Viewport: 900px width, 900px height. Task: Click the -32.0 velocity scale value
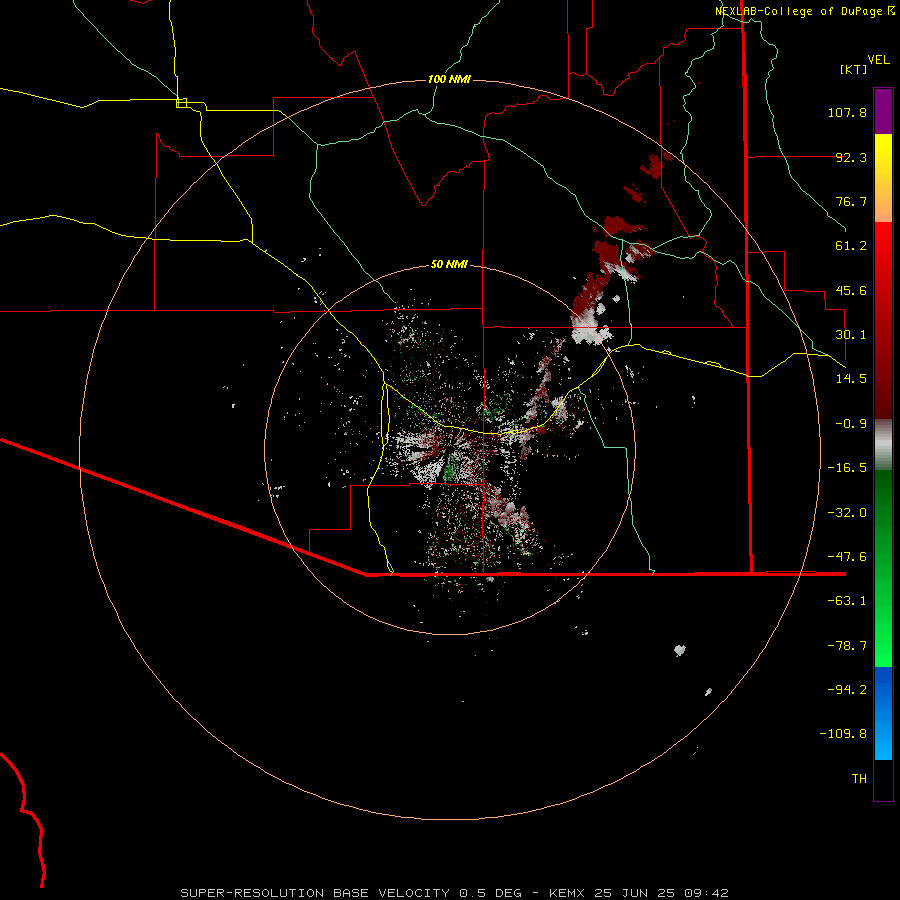click(x=847, y=513)
